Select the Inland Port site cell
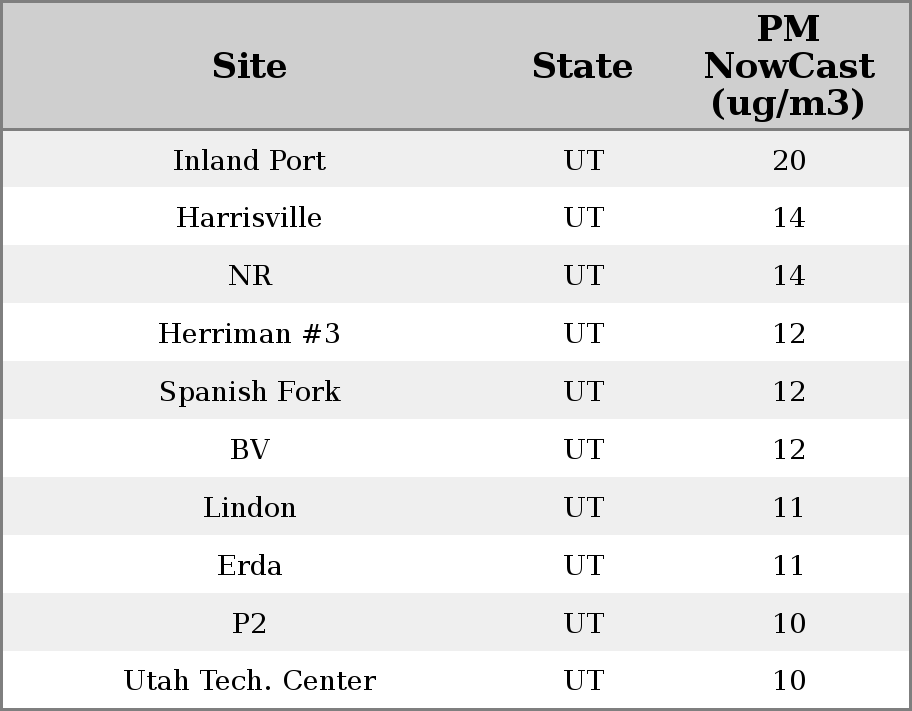This screenshot has width=912, height=711. (249, 160)
